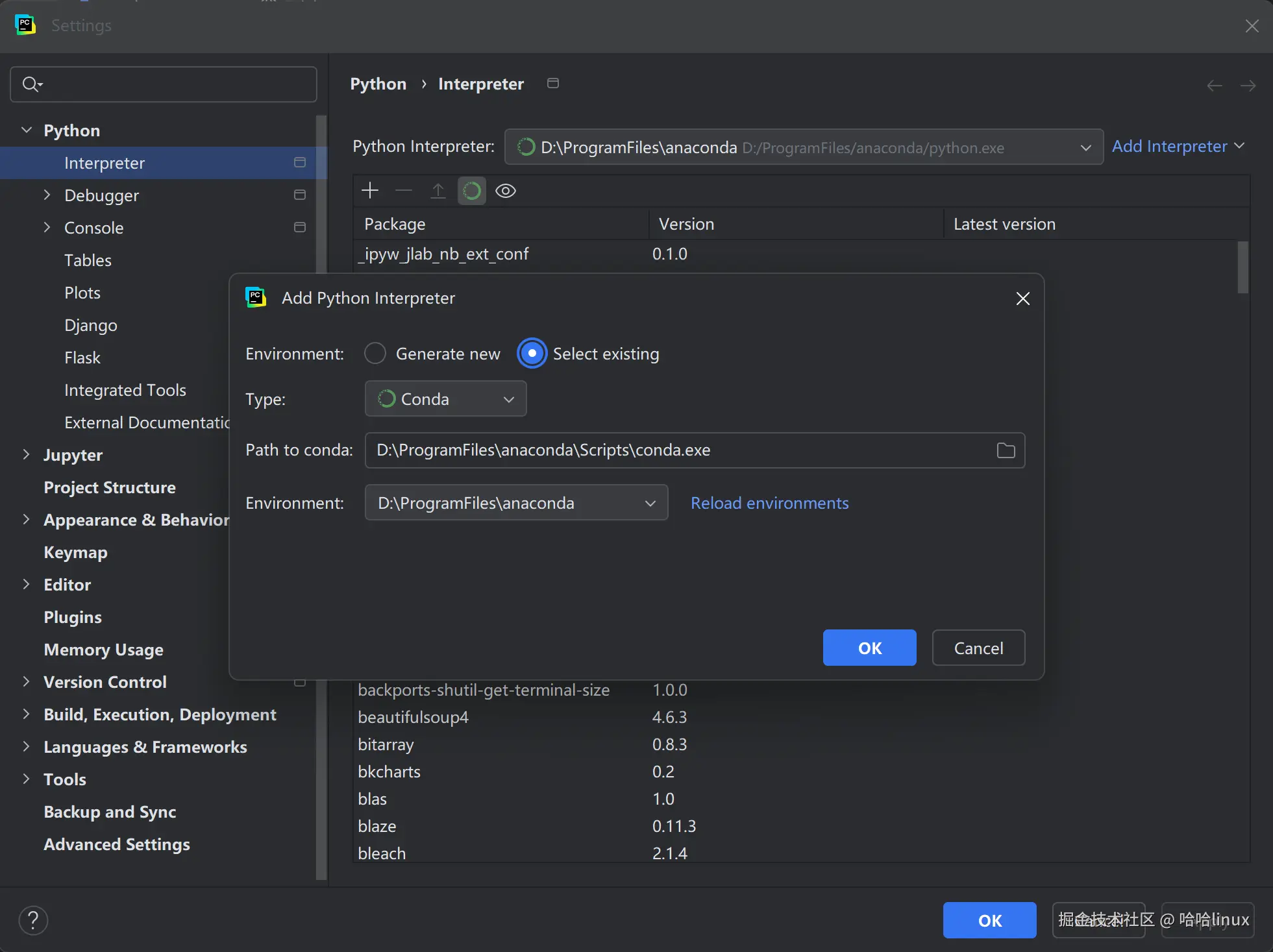
Task: Open the Plugins settings page
Action: tap(73, 617)
